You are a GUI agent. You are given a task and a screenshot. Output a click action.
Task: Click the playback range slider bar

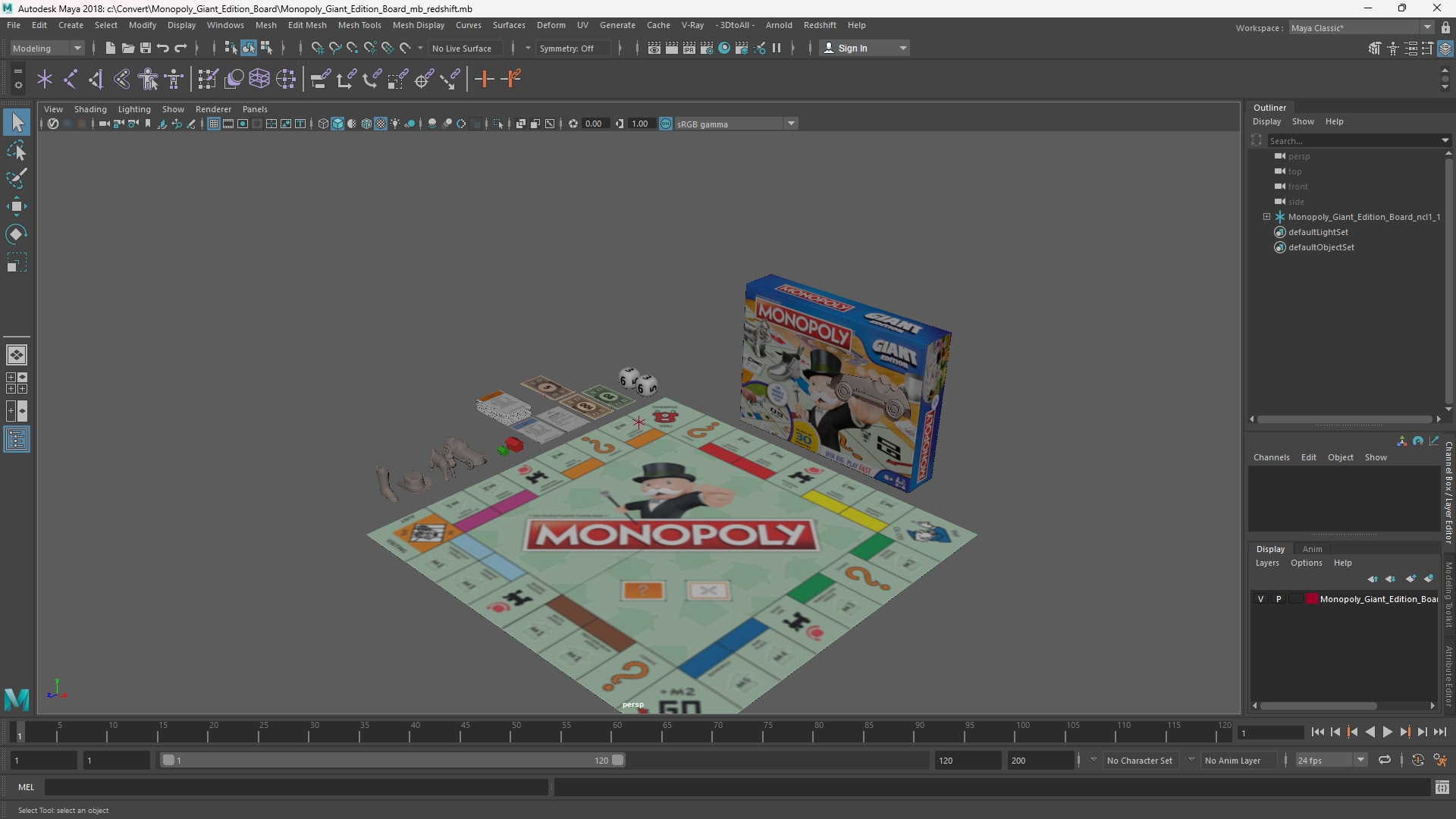392,760
